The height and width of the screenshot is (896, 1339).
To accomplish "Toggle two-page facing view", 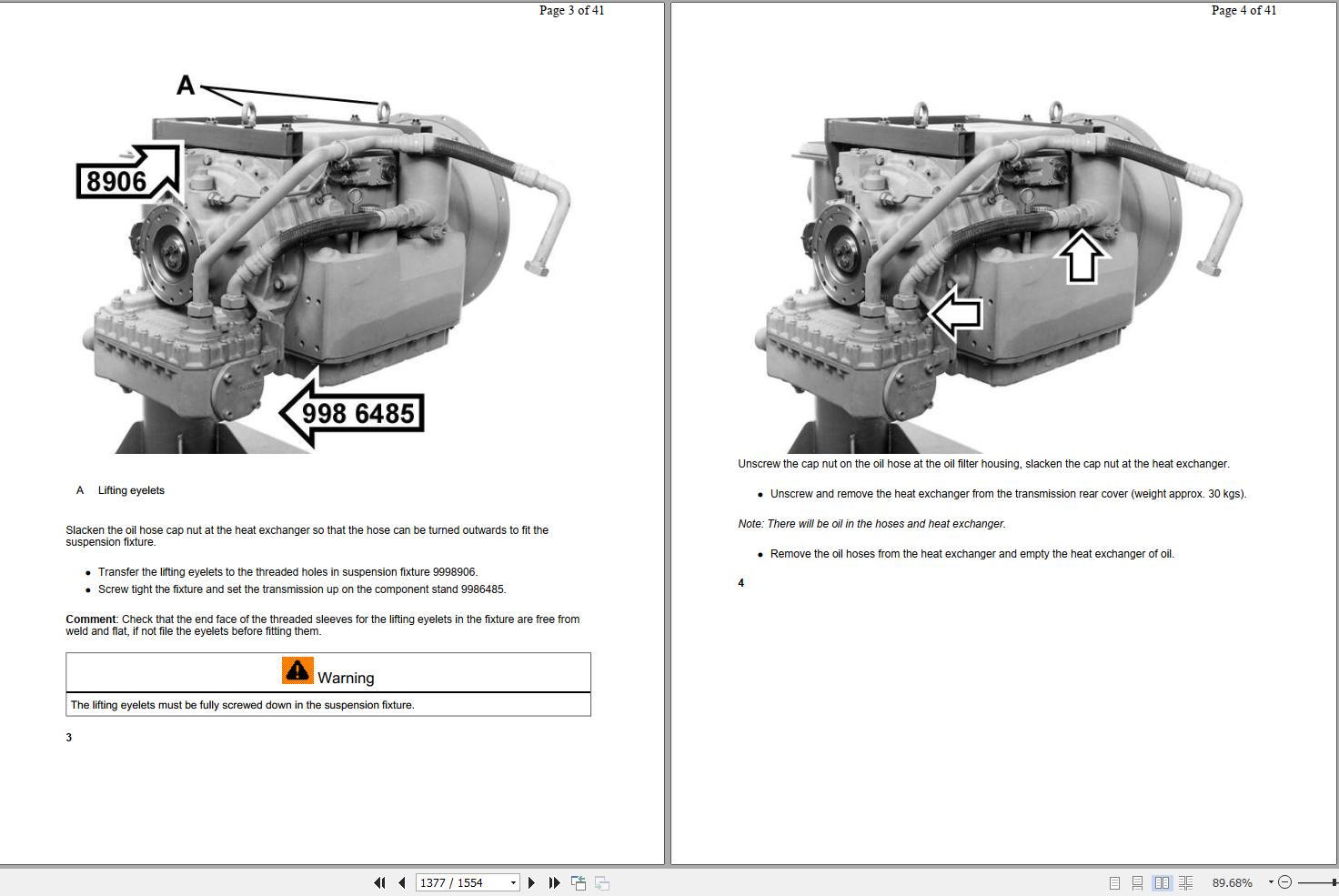I will pos(1162,882).
